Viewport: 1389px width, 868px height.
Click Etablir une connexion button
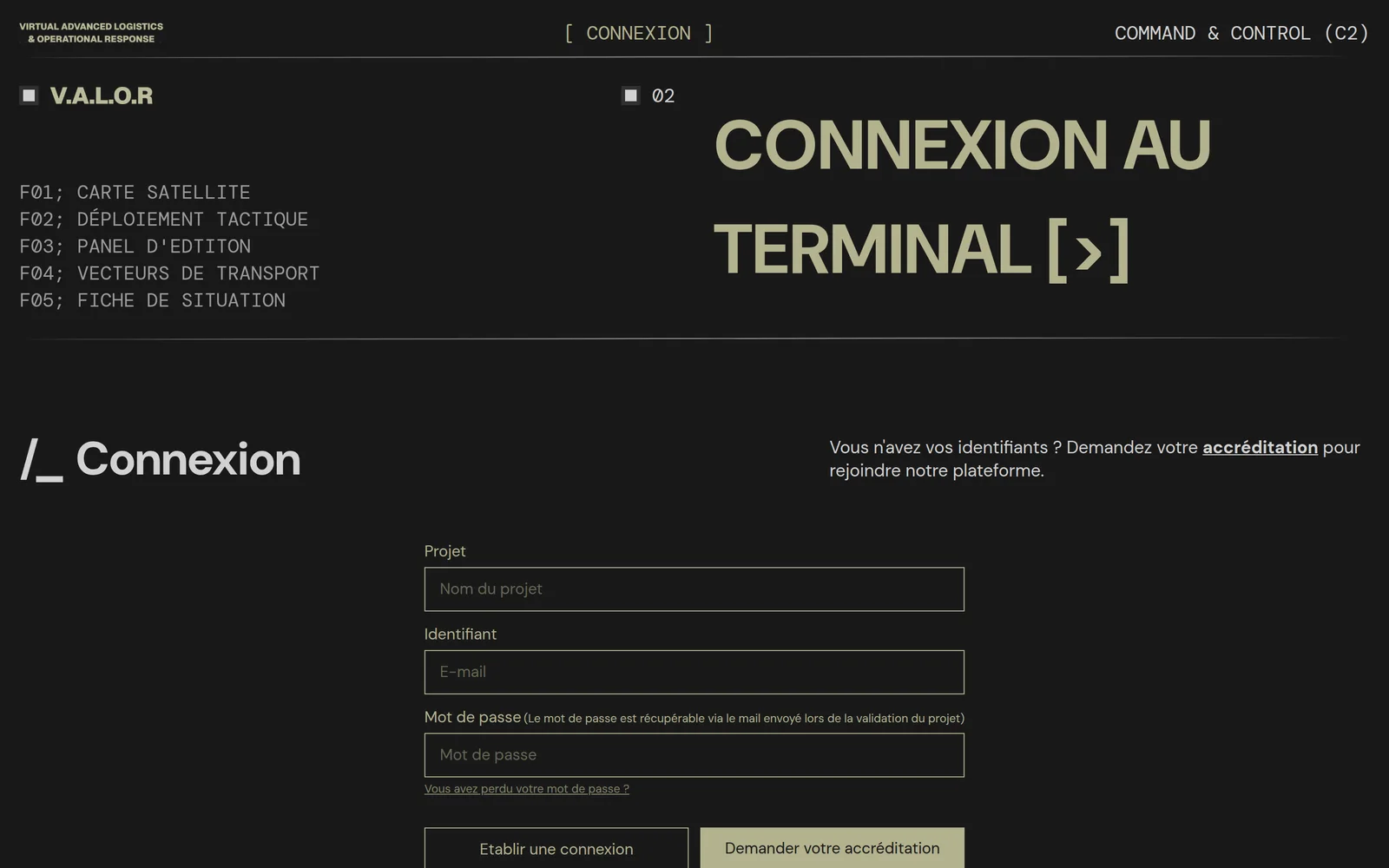556,848
